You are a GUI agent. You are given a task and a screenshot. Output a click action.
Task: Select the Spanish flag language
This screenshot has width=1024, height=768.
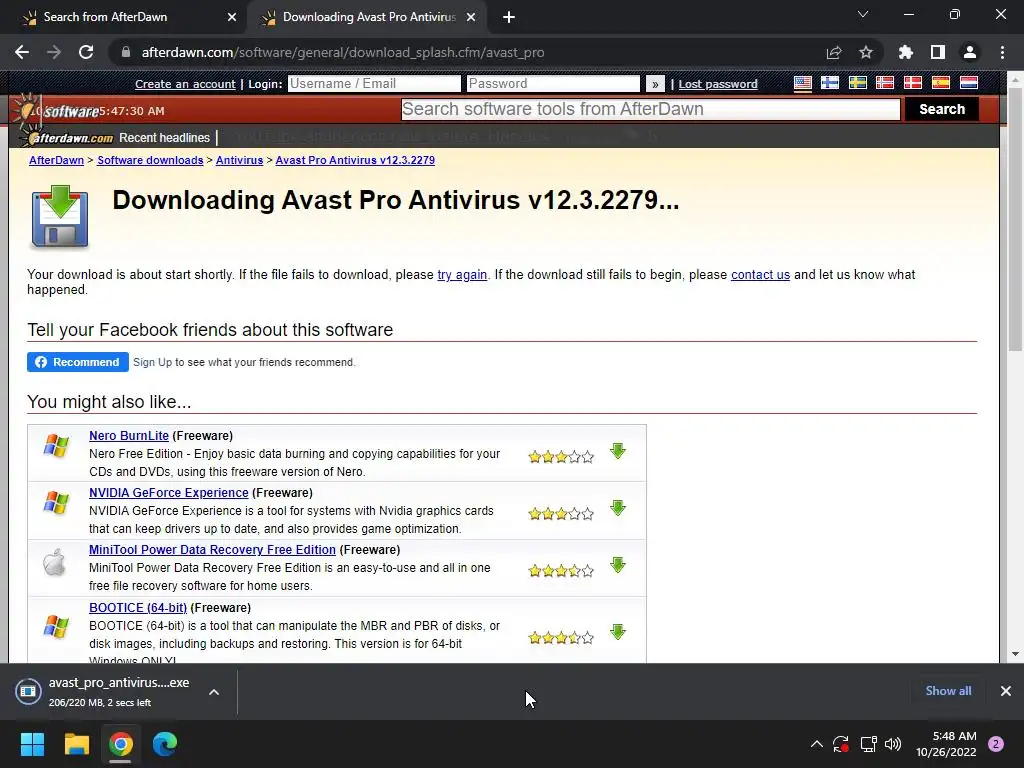click(940, 83)
